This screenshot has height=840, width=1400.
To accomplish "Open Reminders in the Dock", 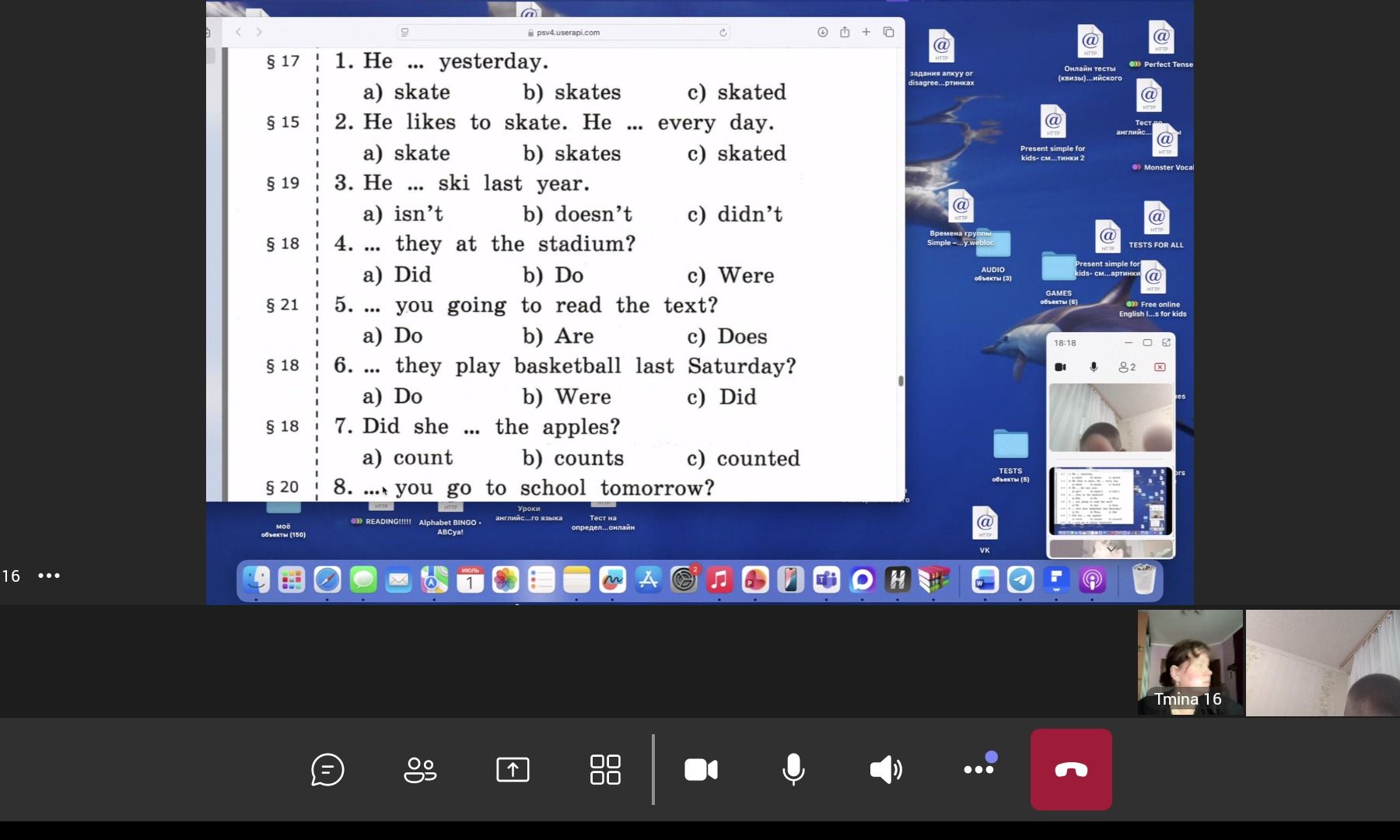I will tap(541, 579).
